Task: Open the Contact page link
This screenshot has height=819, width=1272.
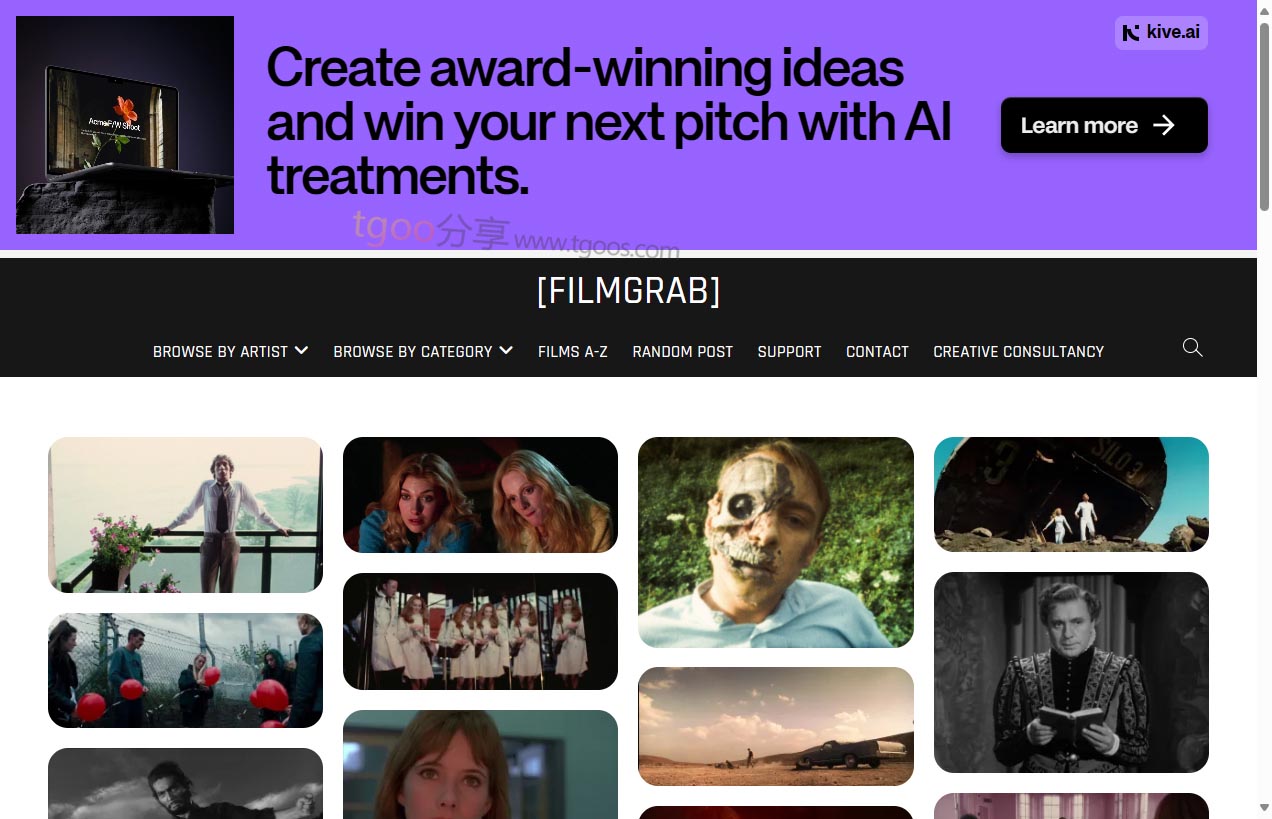Action: tap(877, 352)
